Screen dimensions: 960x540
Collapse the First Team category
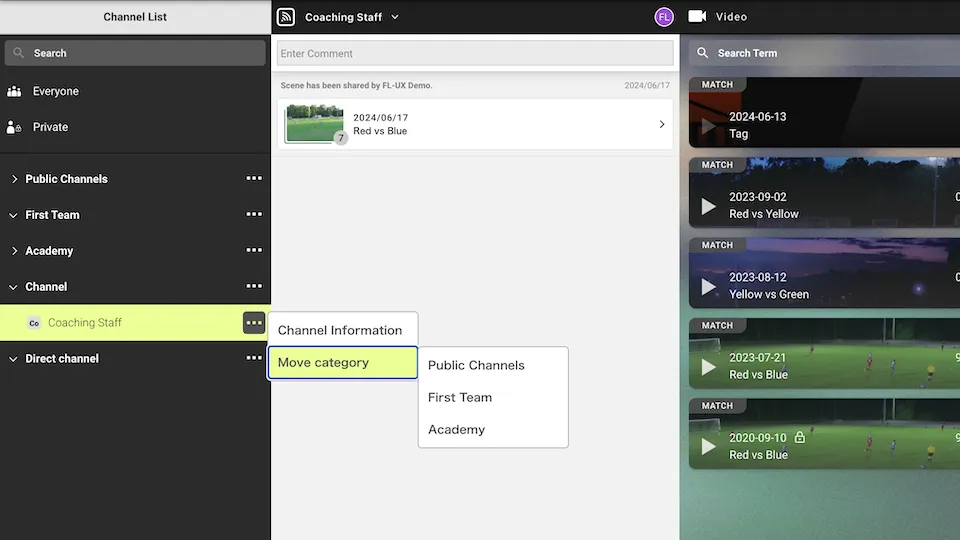pos(13,216)
